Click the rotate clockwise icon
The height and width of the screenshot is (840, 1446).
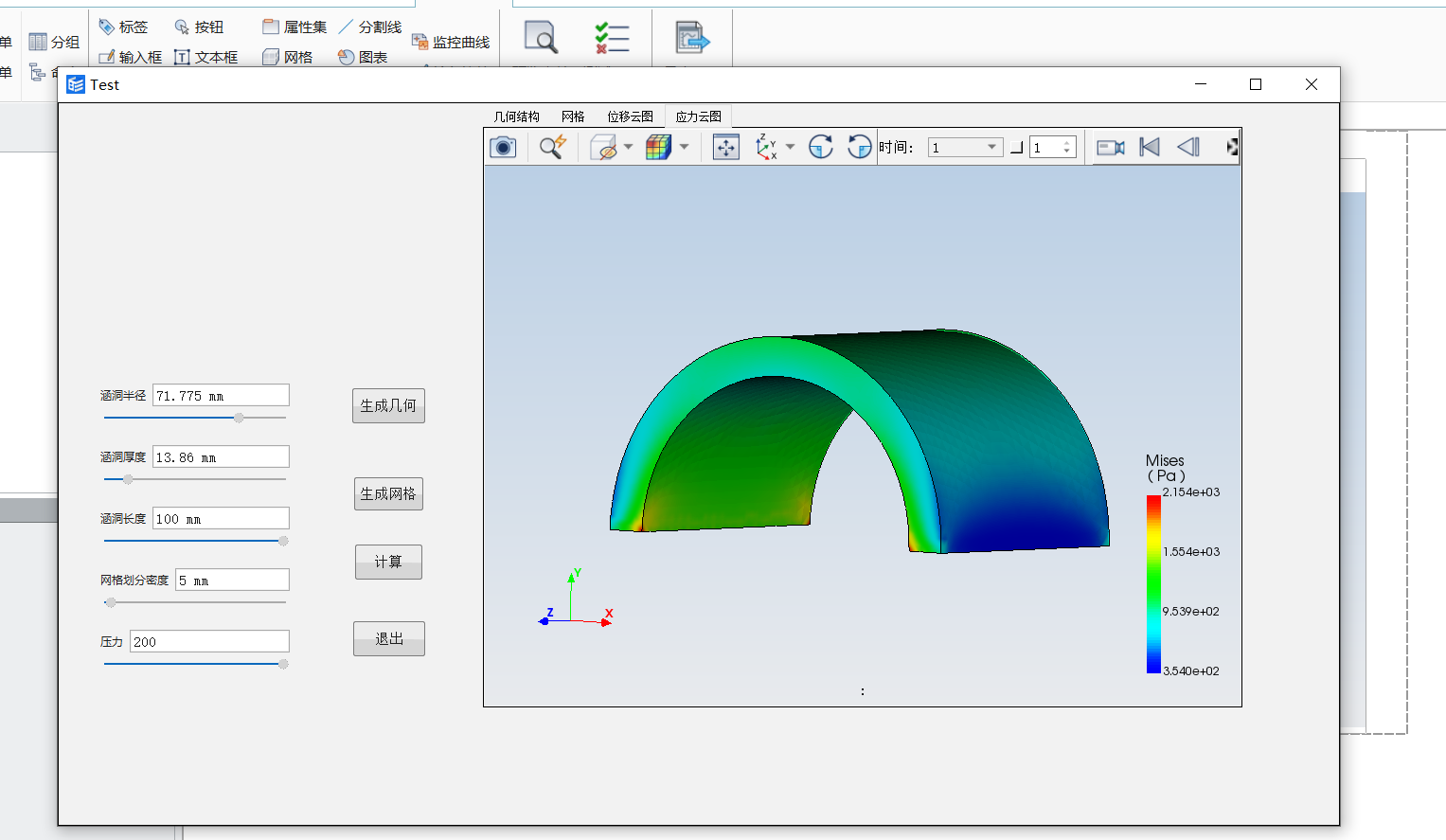(x=821, y=147)
